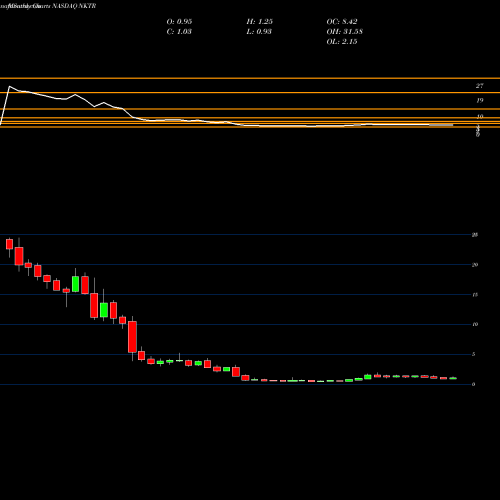Image resolution: width=500 pixels, height=500 pixels.
Task: Click the NASDAQ NKTR chart title
Action: tap(74, 6)
